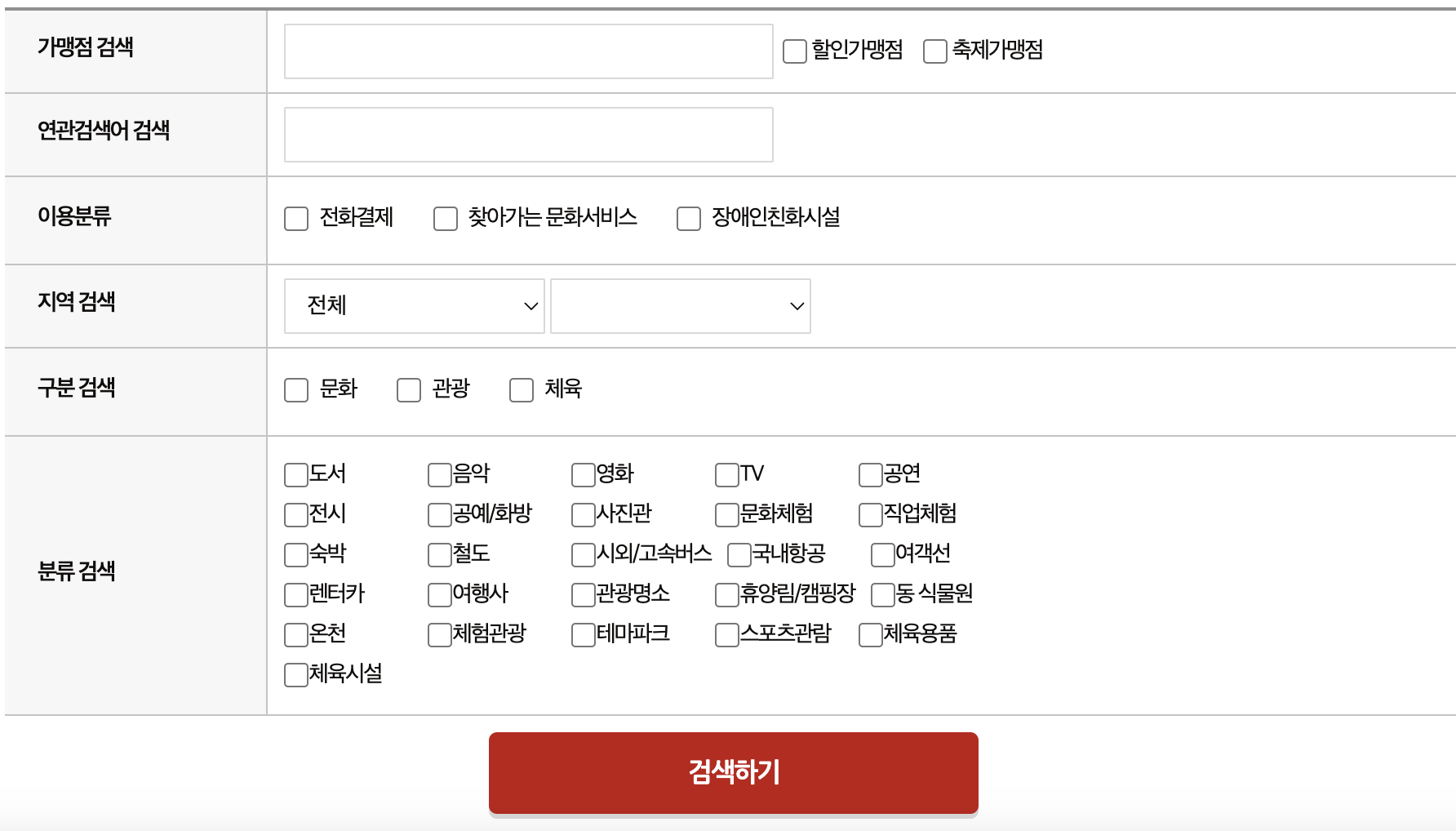The height and width of the screenshot is (831, 1456).
Task: Check 휴양림/캠핑장 in 분류 검색
Action: coord(725,594)
